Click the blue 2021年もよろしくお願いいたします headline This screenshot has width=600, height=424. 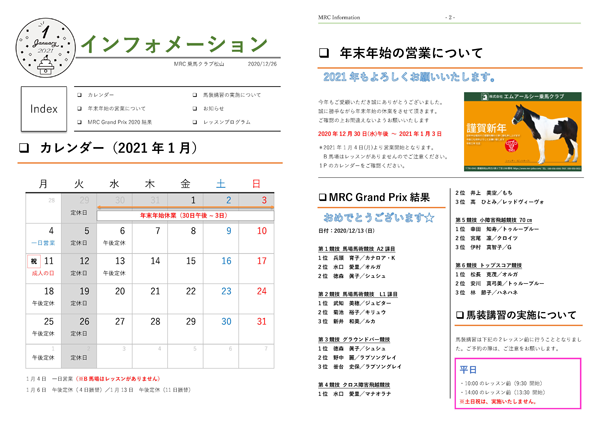pyautogui.click(x=409, y=77)
